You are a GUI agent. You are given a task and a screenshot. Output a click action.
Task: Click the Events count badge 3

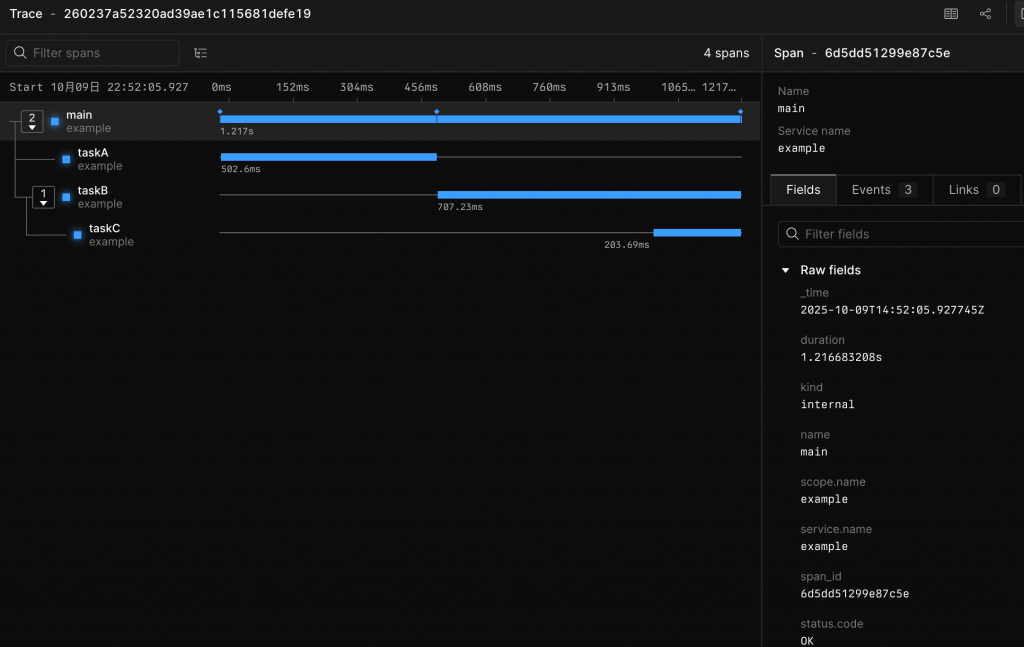[x=908, y=190]
